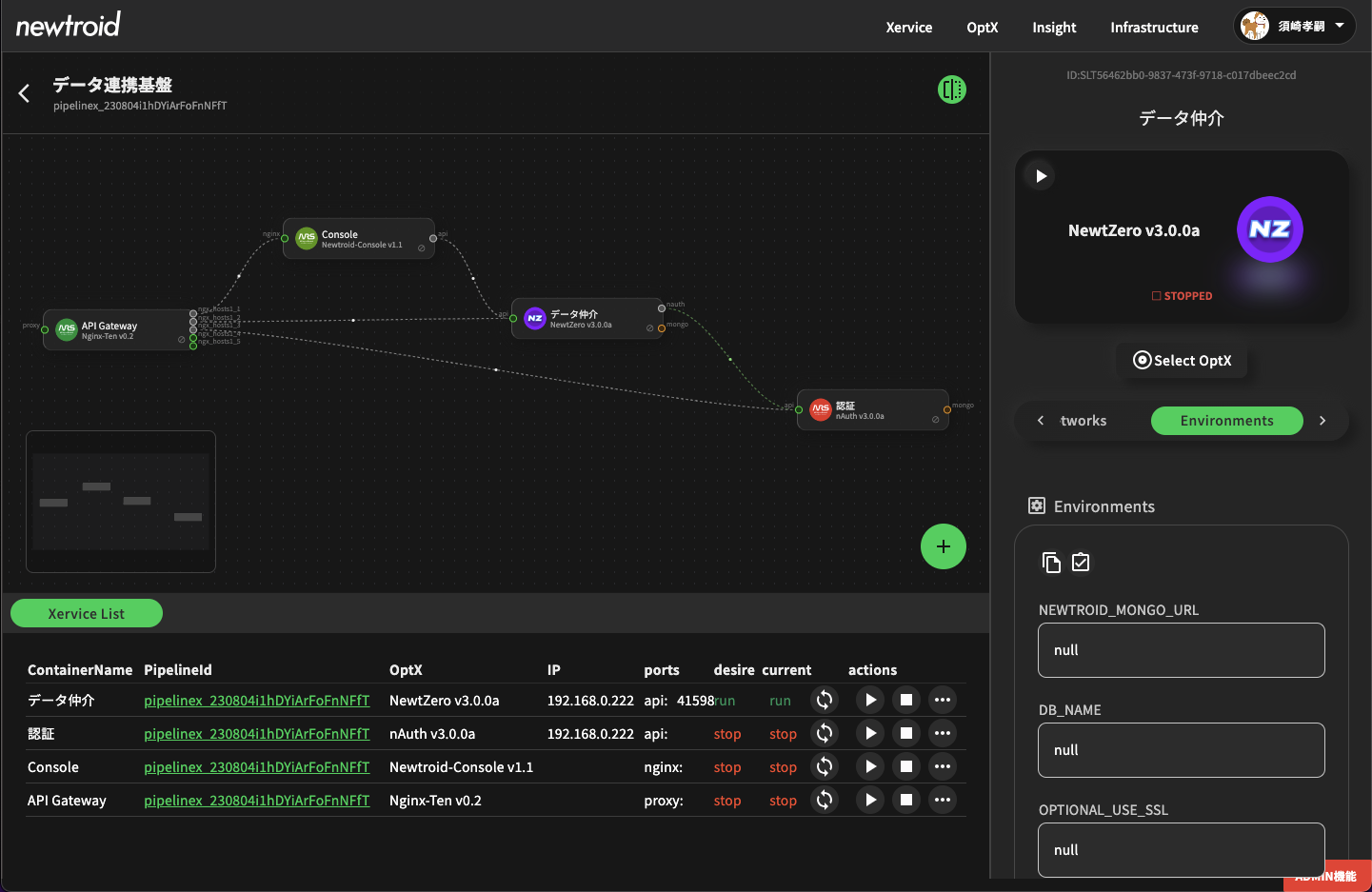Stop the Console container row
Screen dimensions: 1372x892
(906, 766)
